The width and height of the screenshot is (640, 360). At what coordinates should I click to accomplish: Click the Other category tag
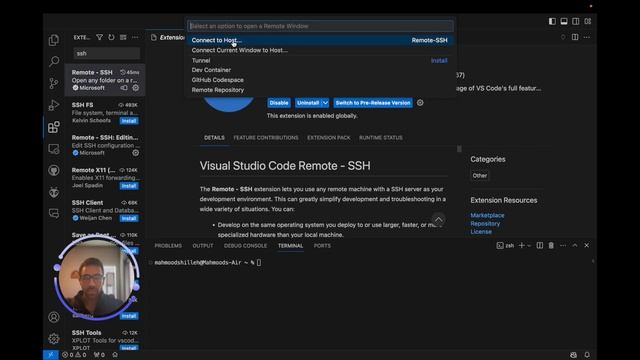[x=480, y=176]
